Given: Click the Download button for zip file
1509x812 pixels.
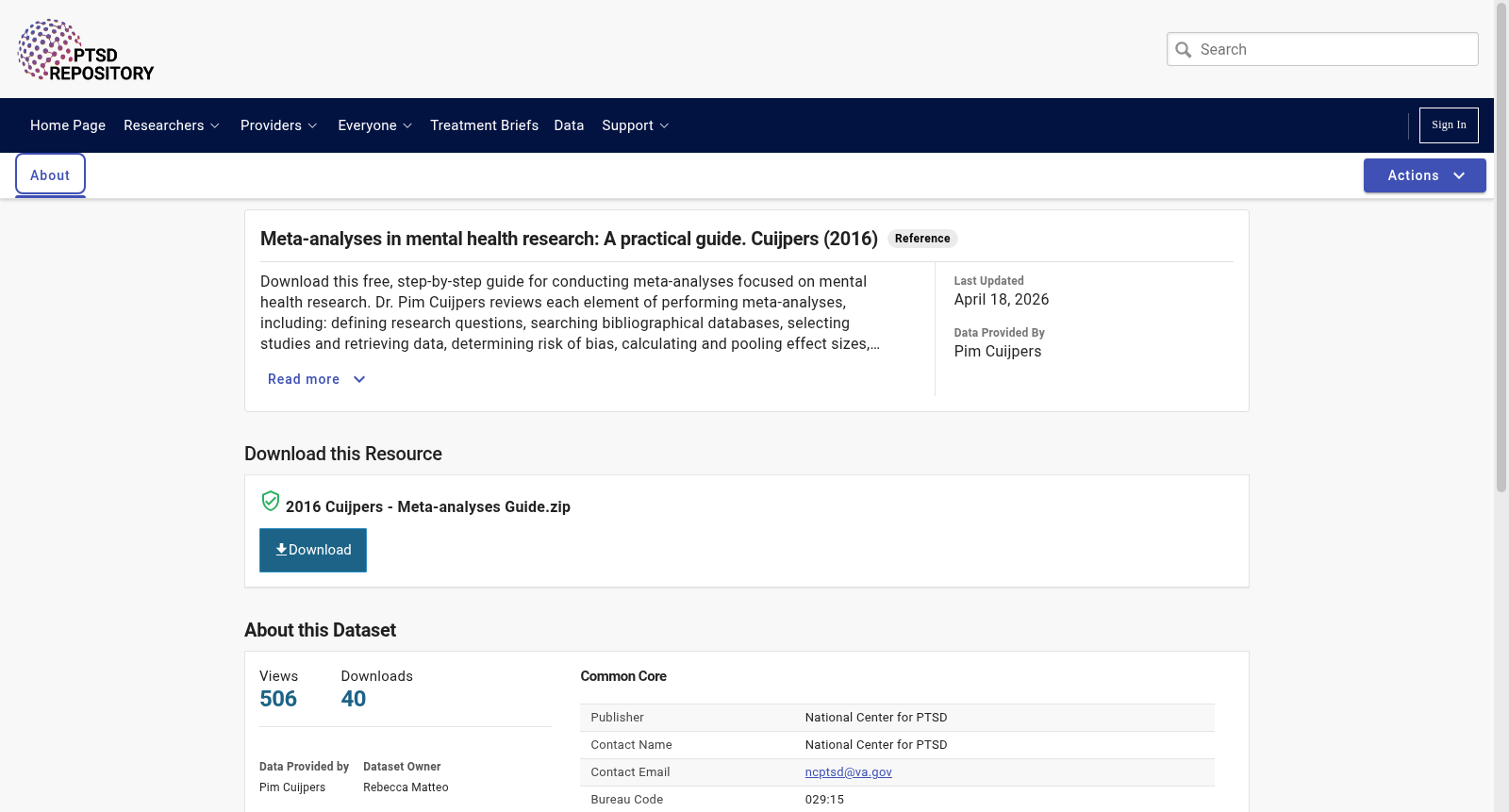Looking at the screenshot, I should click(x=313, y=550).
